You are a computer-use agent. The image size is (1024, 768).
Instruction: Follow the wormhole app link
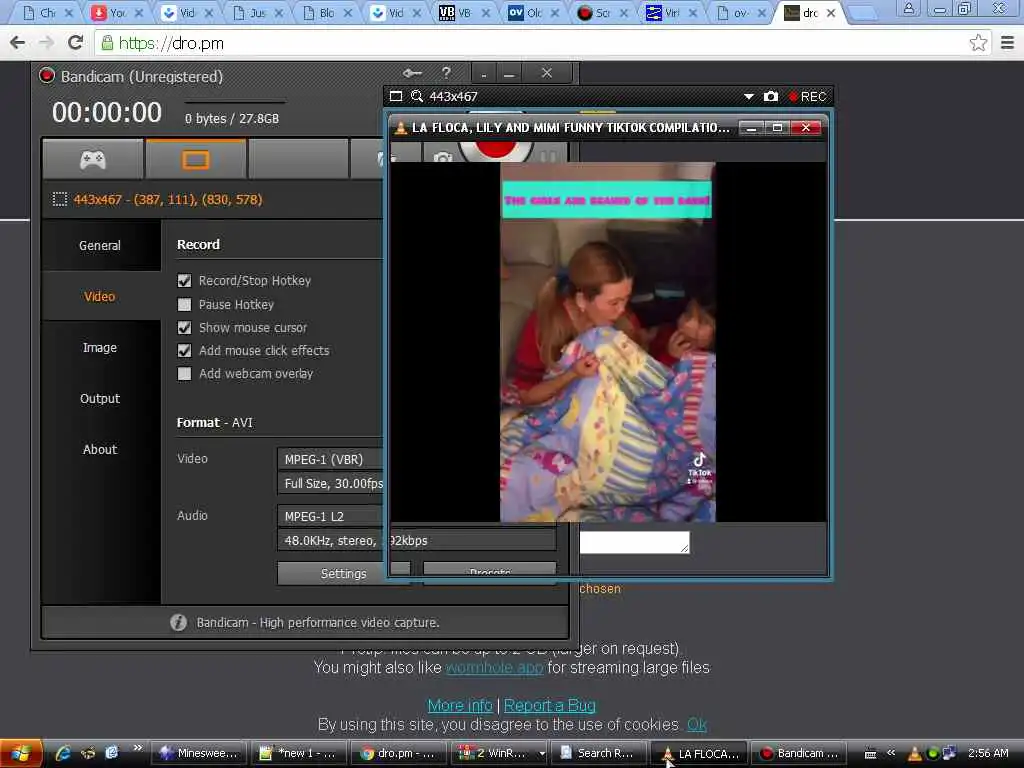coord(494,667)
